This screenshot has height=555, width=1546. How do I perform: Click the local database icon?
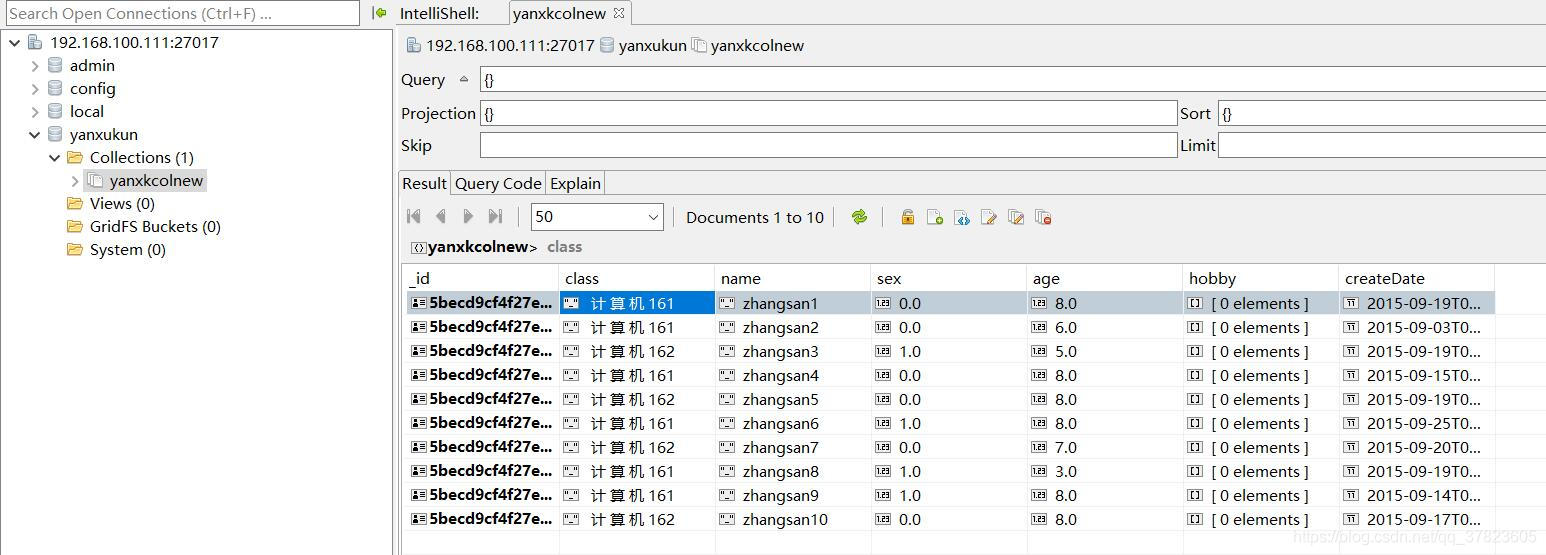click(x=55, y=111)
